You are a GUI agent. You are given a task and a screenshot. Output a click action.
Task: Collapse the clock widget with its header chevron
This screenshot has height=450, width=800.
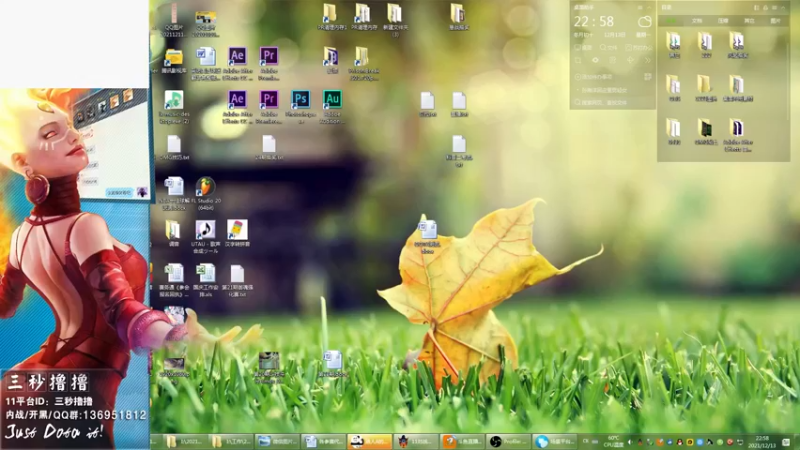pyautogui.click(x=648, y=7)
